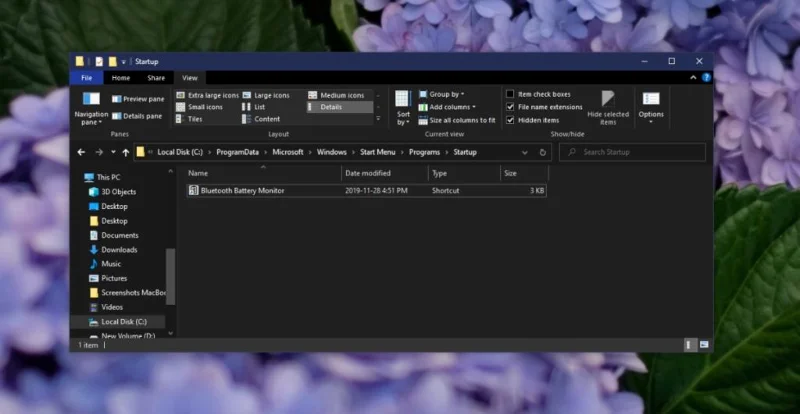800x414 pixels.
Task: Sort by the Size column
Action: [524, 174]
